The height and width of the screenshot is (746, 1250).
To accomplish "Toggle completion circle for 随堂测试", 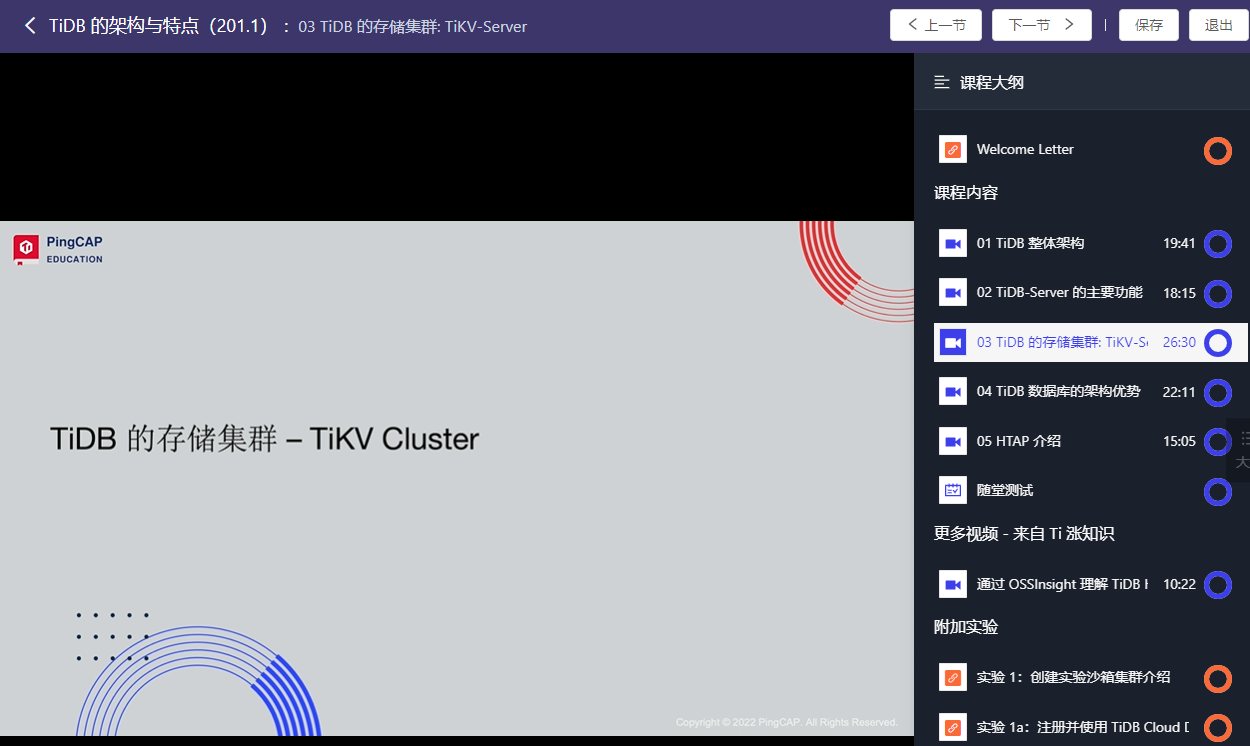I will (x=1217, y=492).
